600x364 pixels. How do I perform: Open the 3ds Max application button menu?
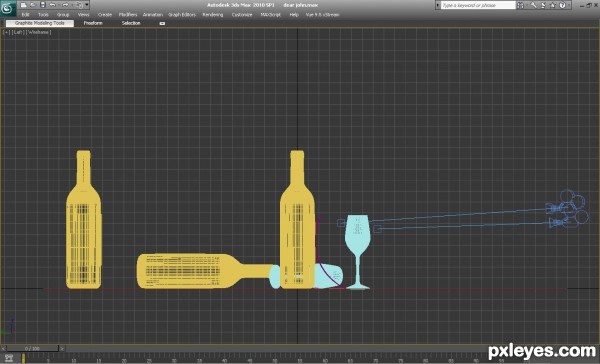(8, 8)
